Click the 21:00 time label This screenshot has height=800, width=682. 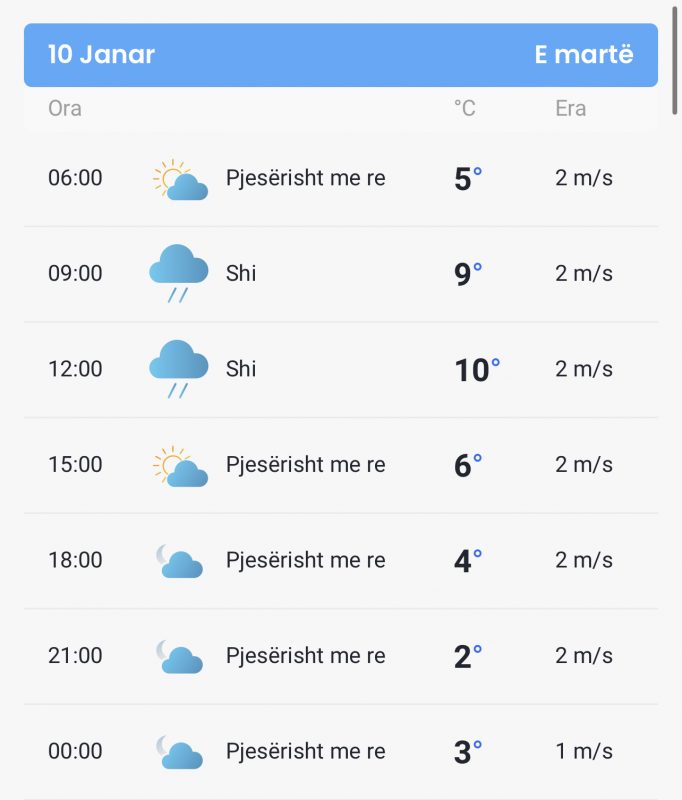[x=75, y=656]
